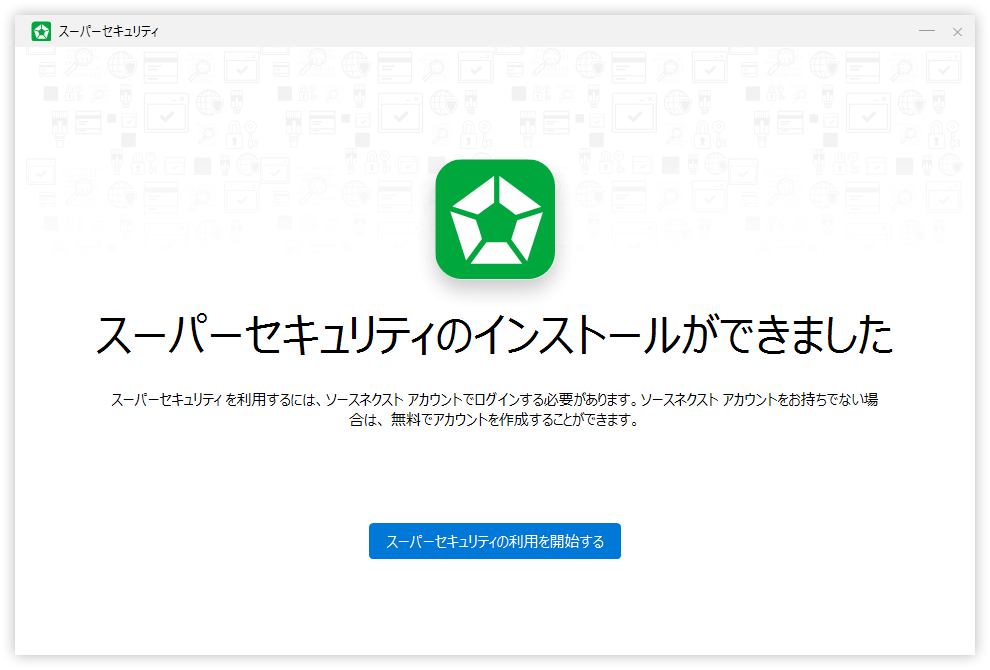This screenshot has height=670, width=990.
Task: Click the スーパーセキュリティの利用を開始する button
Action: [x=494, y=541]
